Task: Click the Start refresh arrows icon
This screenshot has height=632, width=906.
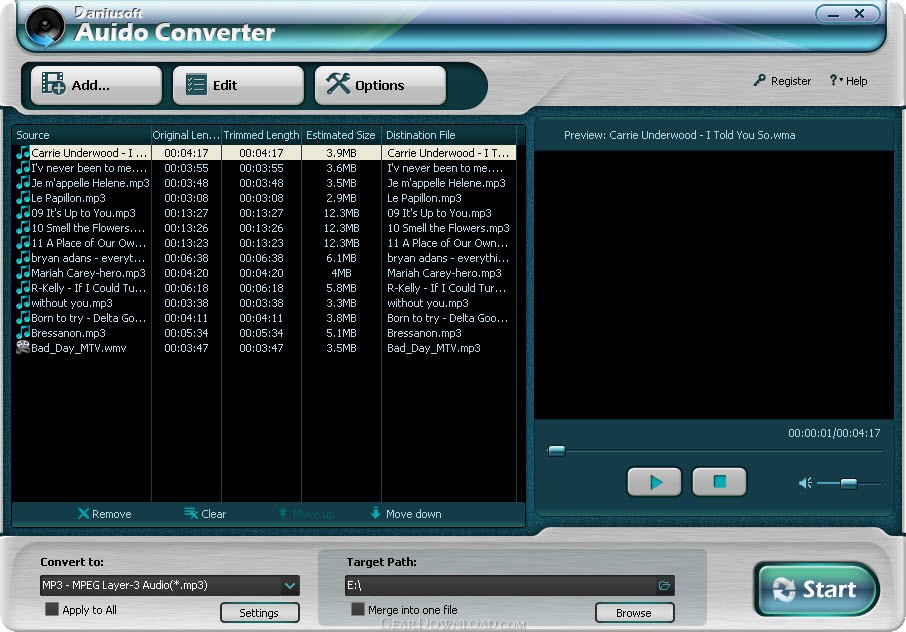Action: (x=784, y=590)
